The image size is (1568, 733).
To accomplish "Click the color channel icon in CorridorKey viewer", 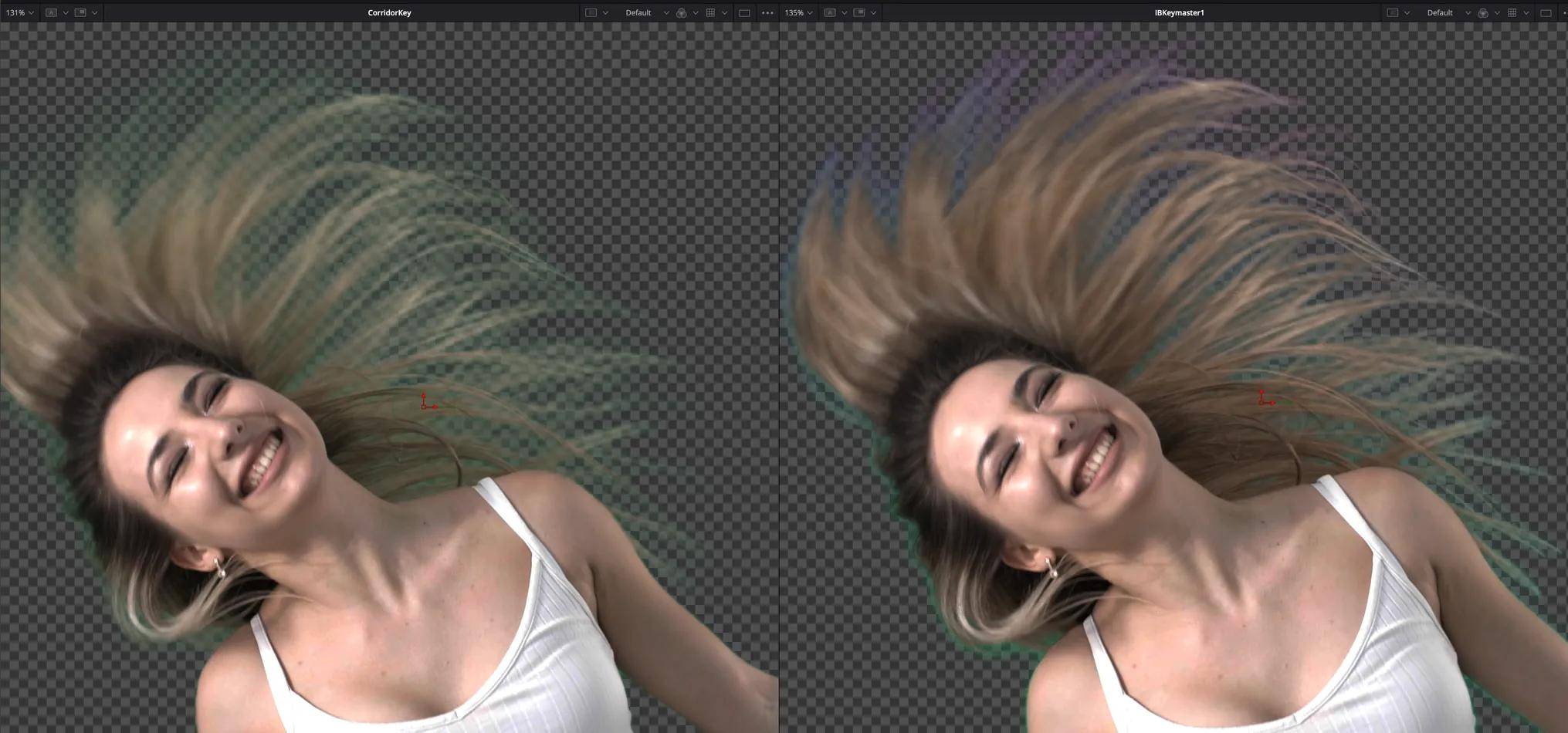I will [682, 12].
